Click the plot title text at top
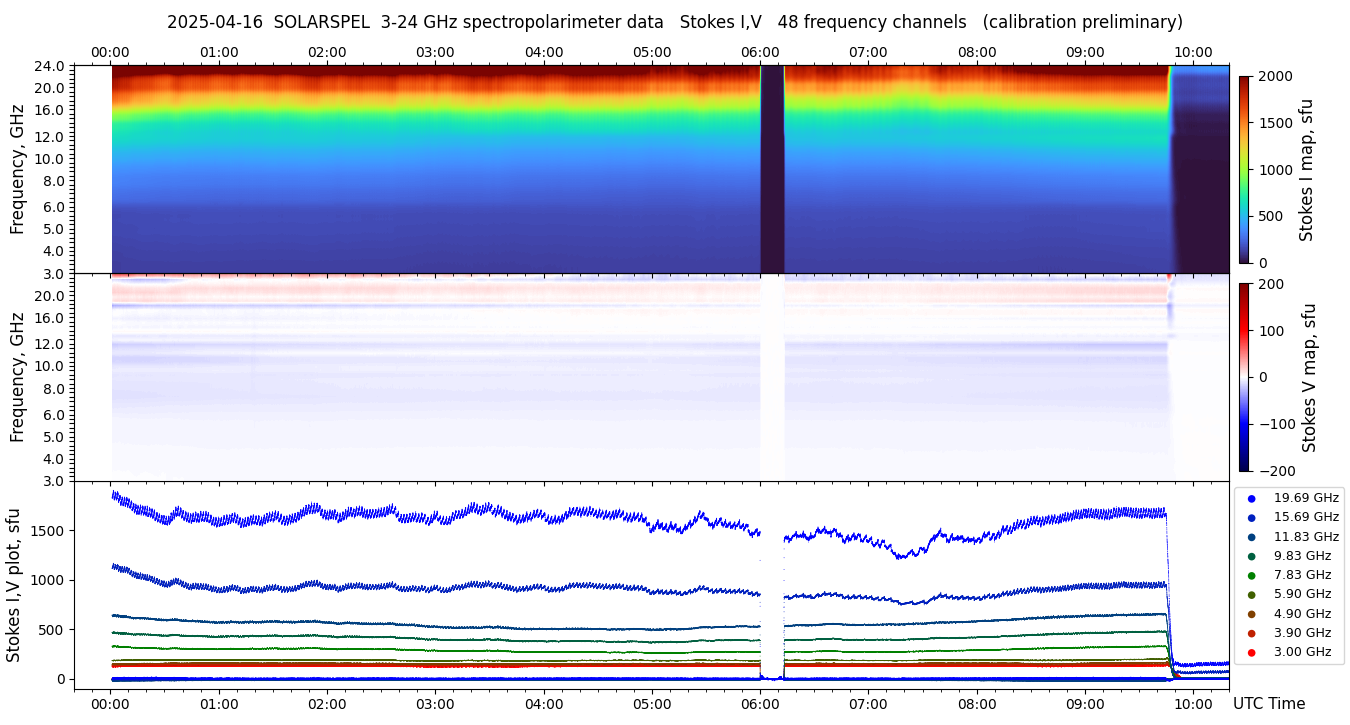Screen dimensions: 1350x725 coord(674,22)
